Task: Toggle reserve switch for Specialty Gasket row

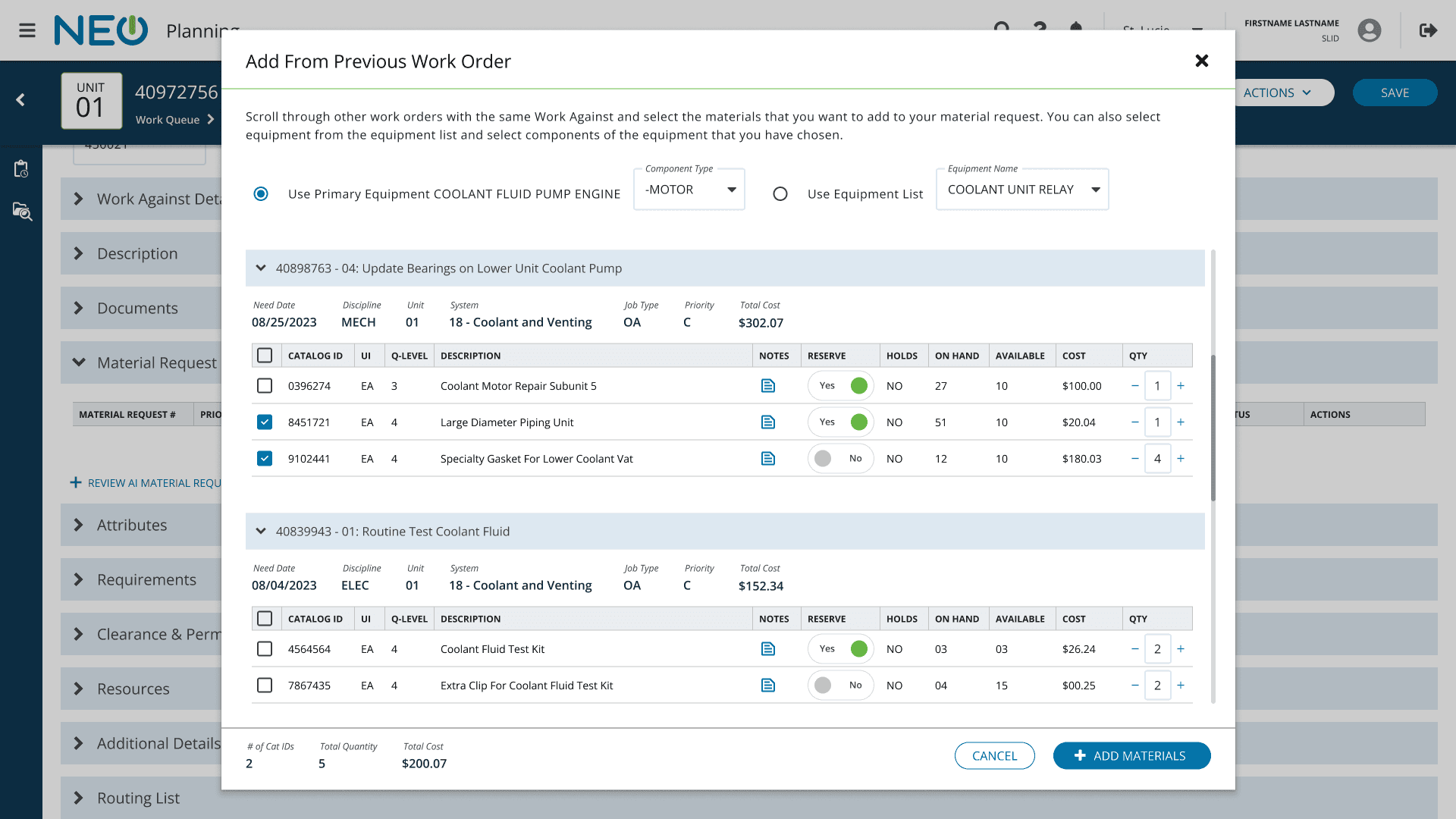Action: [840, 459]
